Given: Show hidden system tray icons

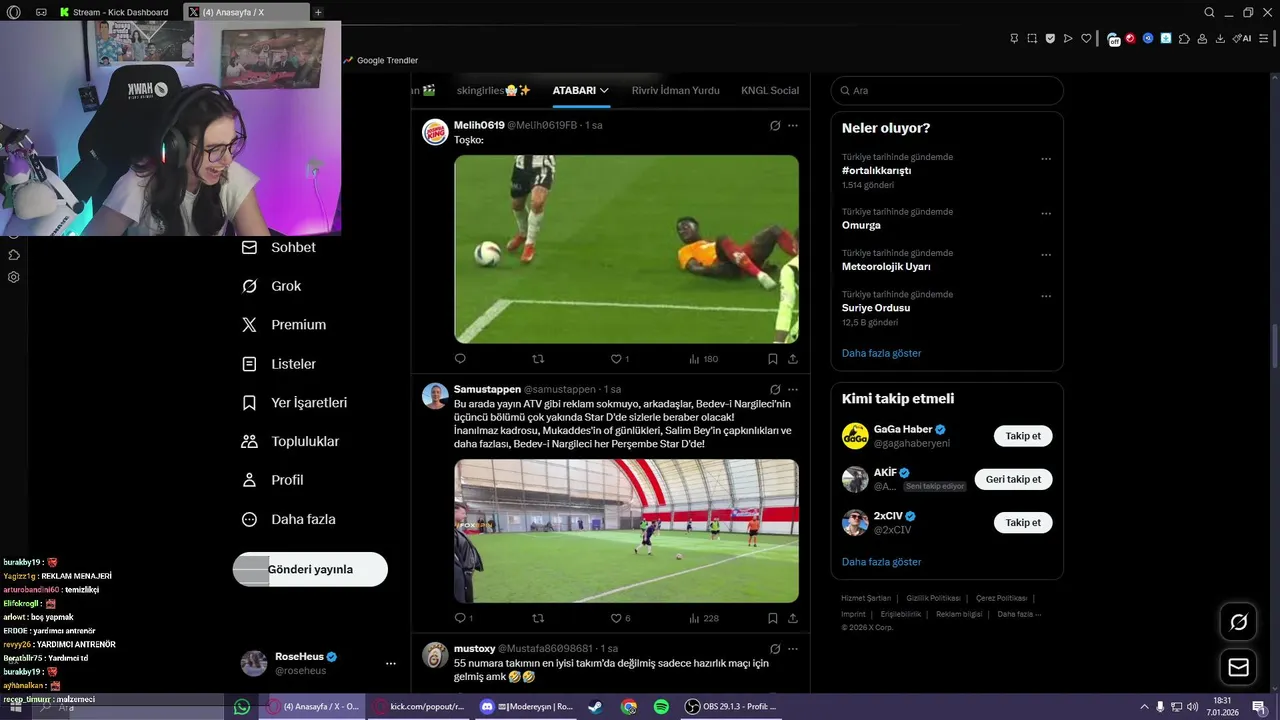Looking at the screenshot, I should 1143,706.
